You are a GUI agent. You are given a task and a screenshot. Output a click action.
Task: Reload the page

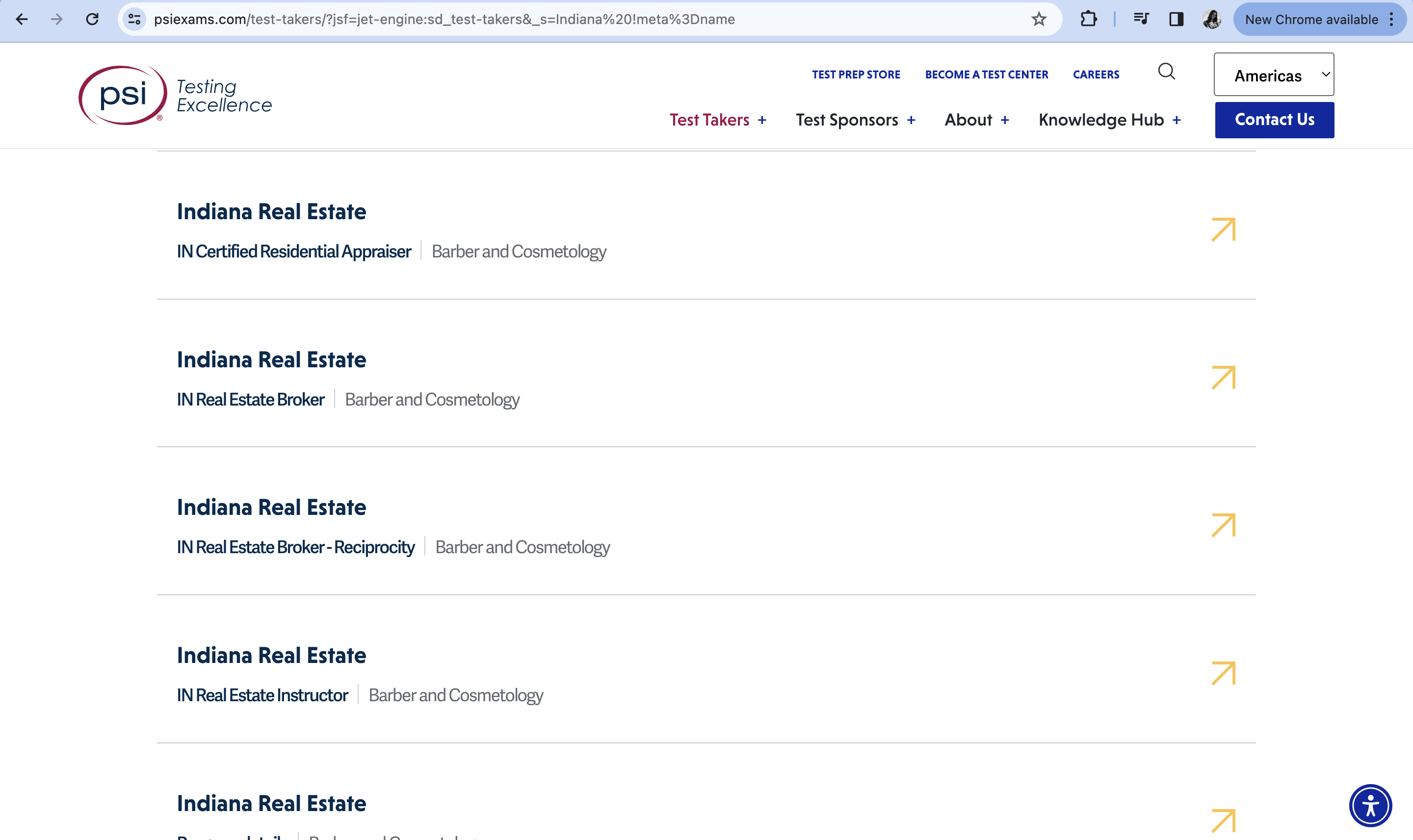[x=92, y=19]
